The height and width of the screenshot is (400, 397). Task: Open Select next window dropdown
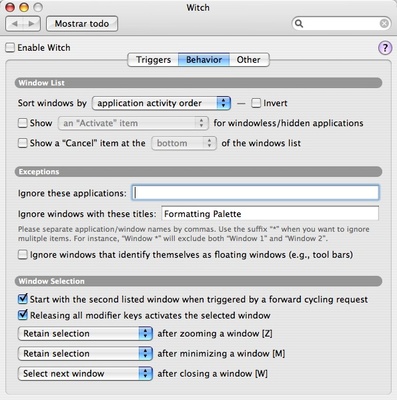coord(85,374)
